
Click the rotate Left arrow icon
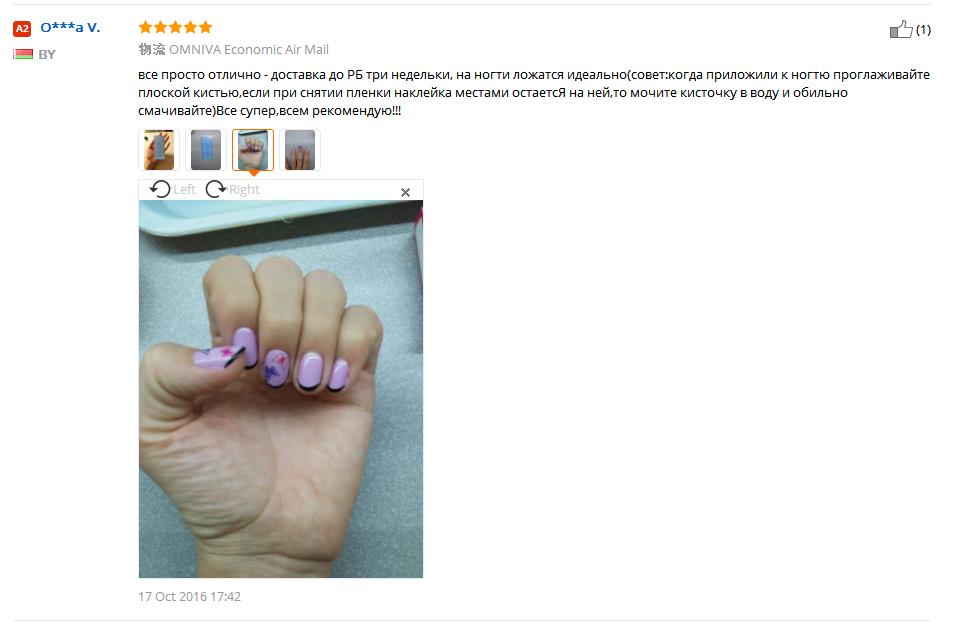[160, 189]
